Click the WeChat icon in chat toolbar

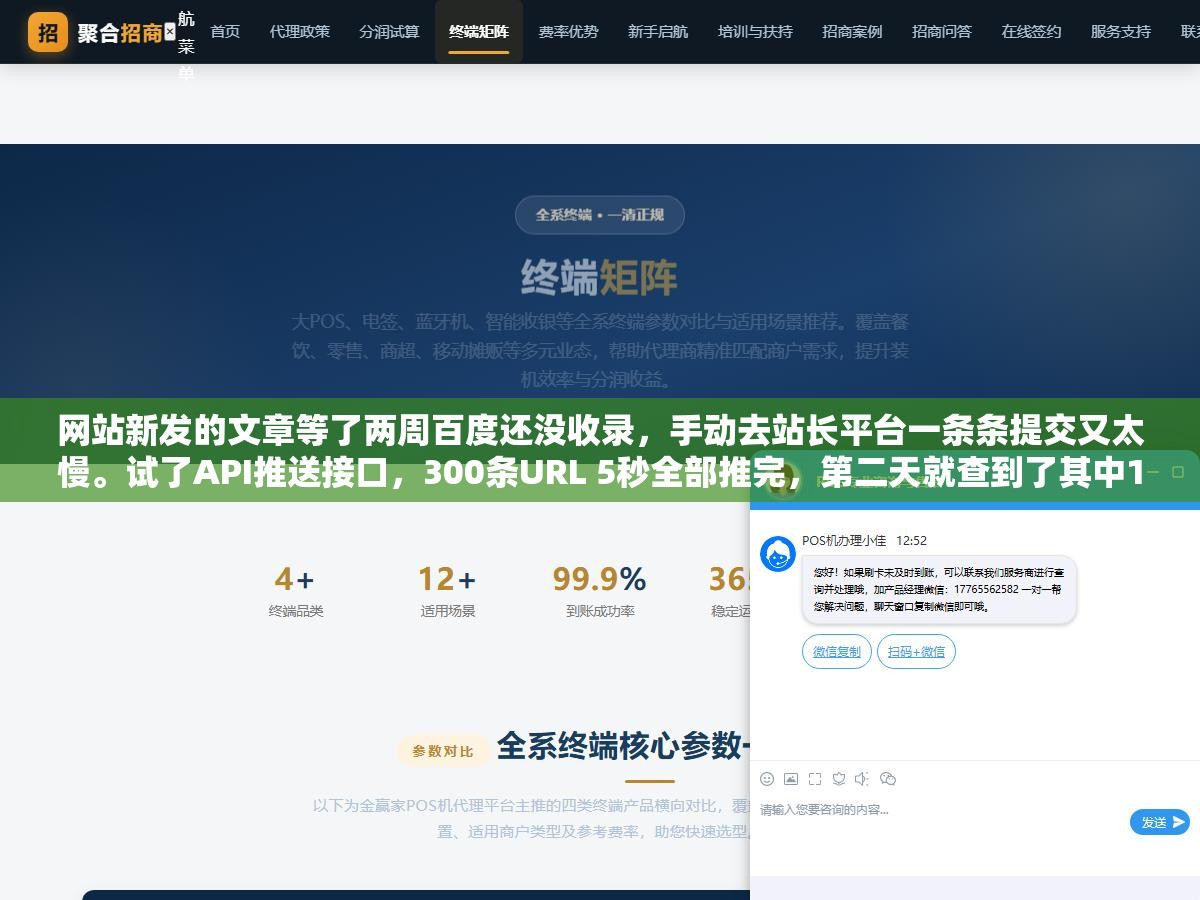(x=888, y=779)
